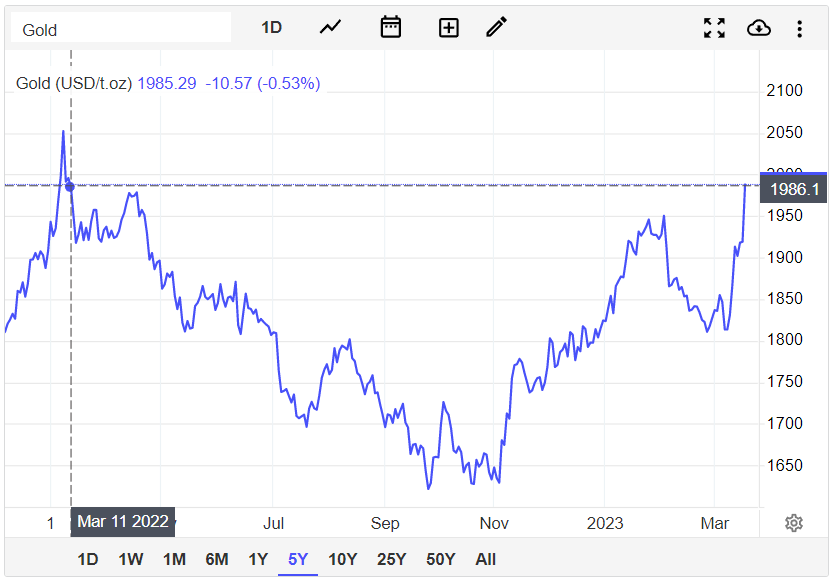This screenshot has width=834, height=582.
Task: Toggle fullscreen chart view
Action: tap(714, 28)
